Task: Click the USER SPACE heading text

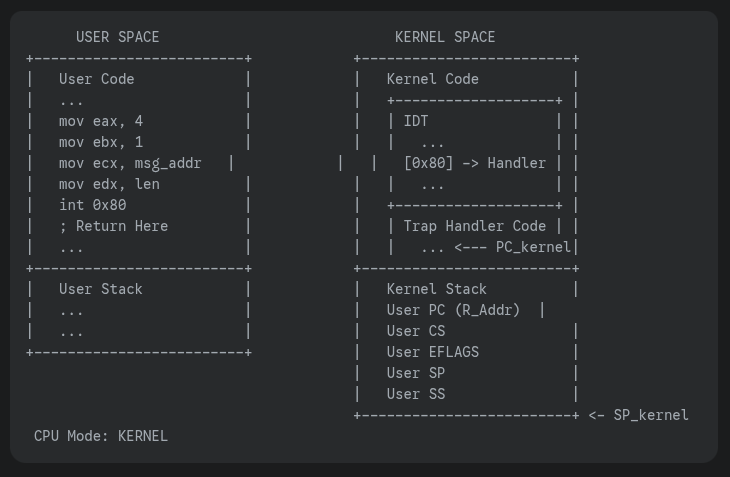Action: point(117,37)
